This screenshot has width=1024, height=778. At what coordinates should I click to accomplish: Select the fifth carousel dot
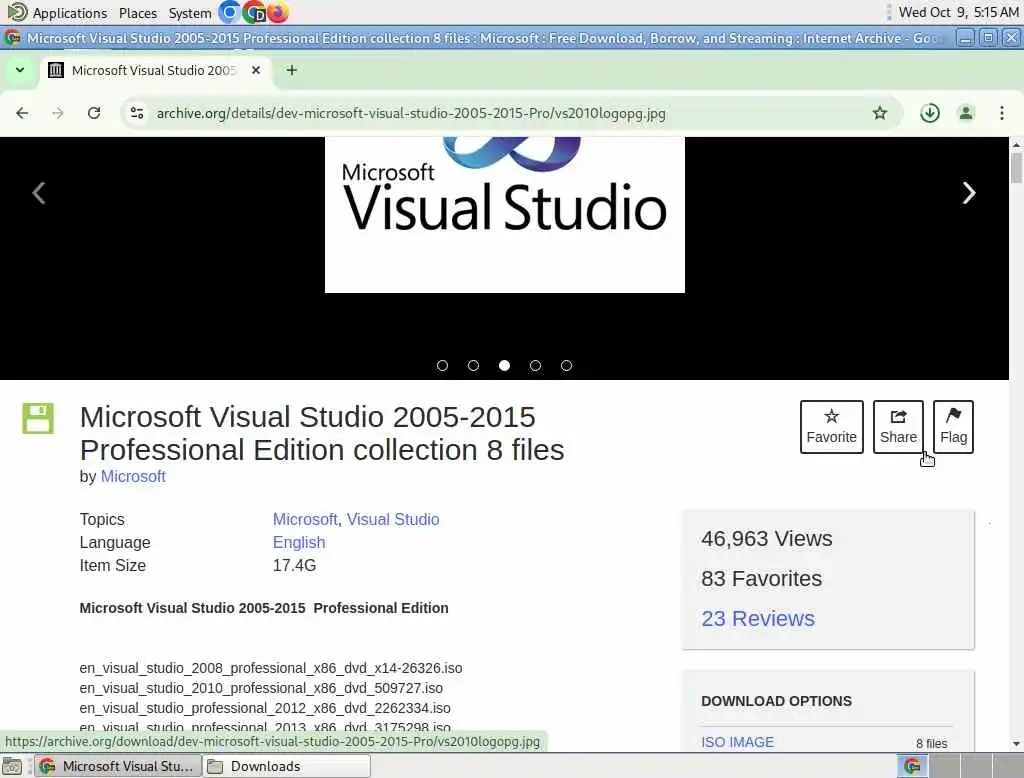pyautogui.click(x=566, y=366)
